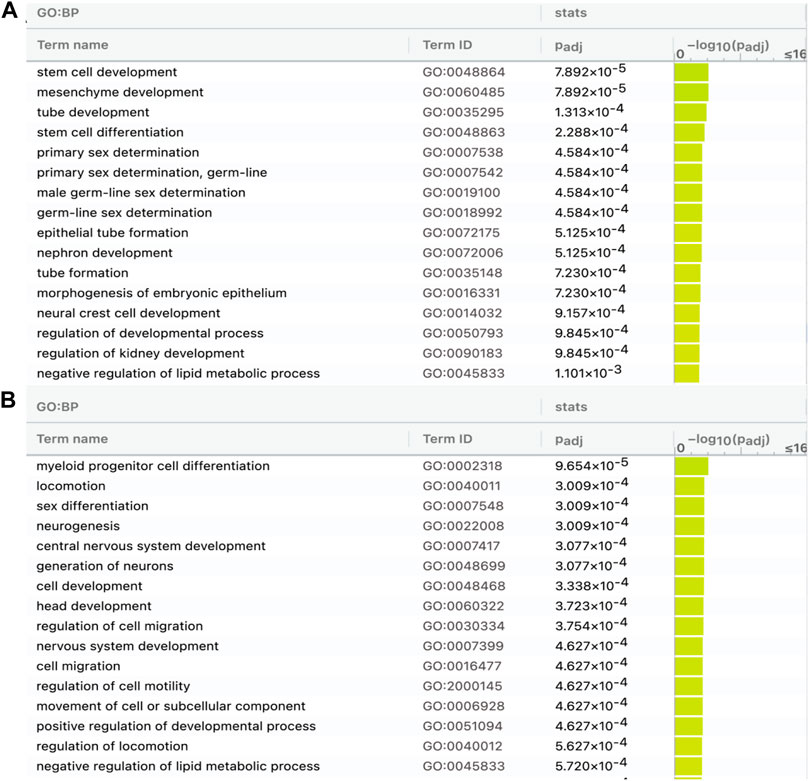Viewport: 809px width, 781px height.
Task: Click 'stem cell development' term in panel A
Action: pos(107,72)
